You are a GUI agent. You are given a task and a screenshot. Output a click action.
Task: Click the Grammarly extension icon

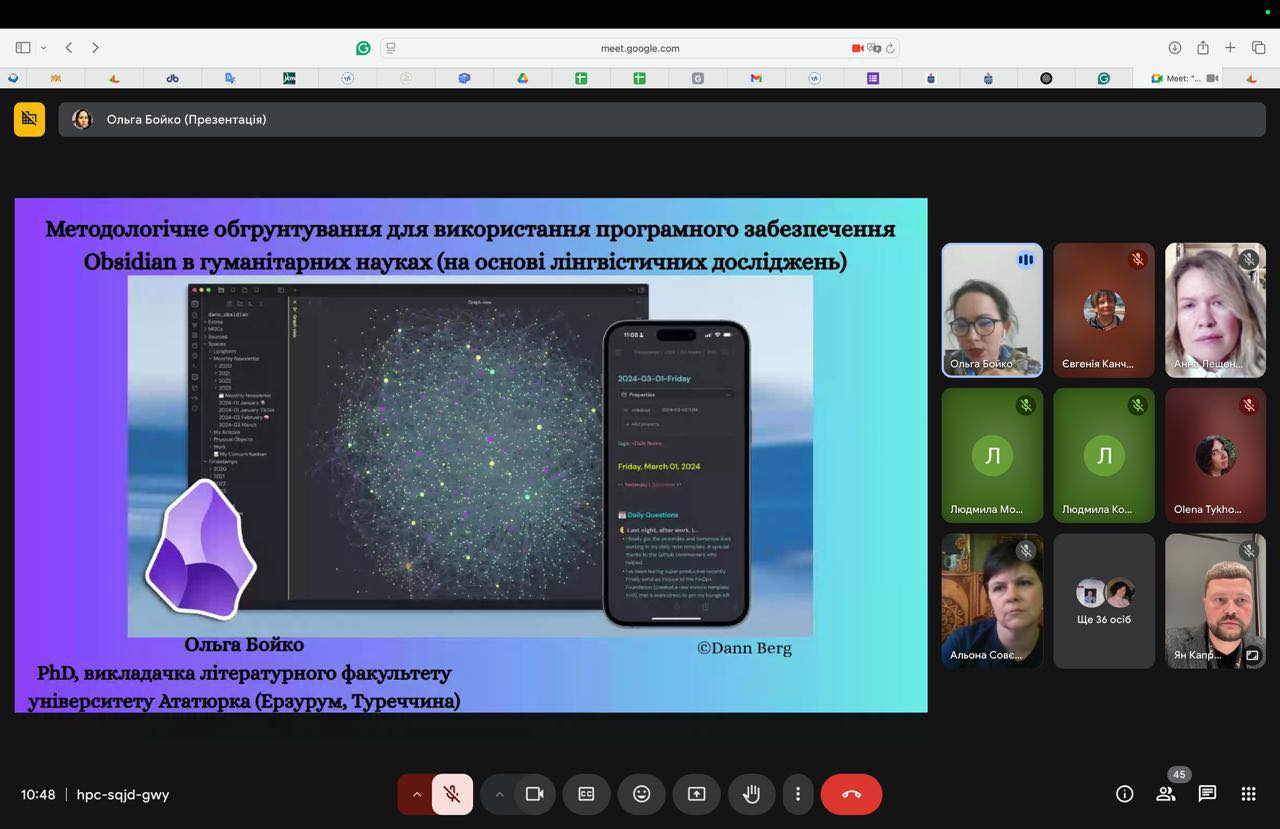point(363,48)
